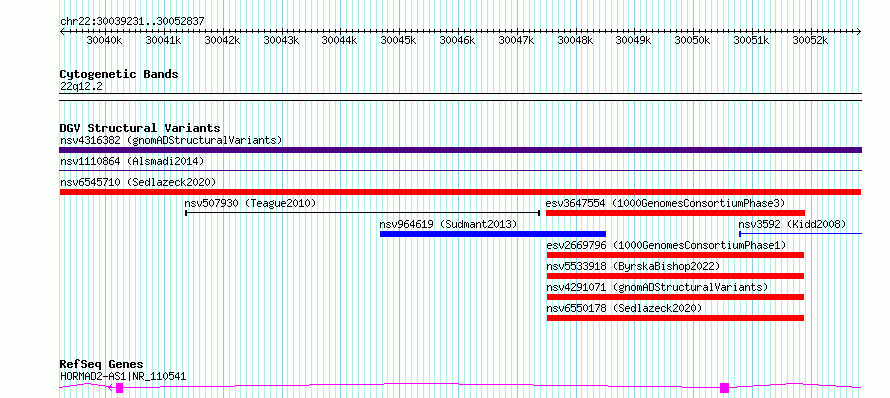Open esv3647554 1000GenomesConsortiumPhase3 label

point(665,203)
